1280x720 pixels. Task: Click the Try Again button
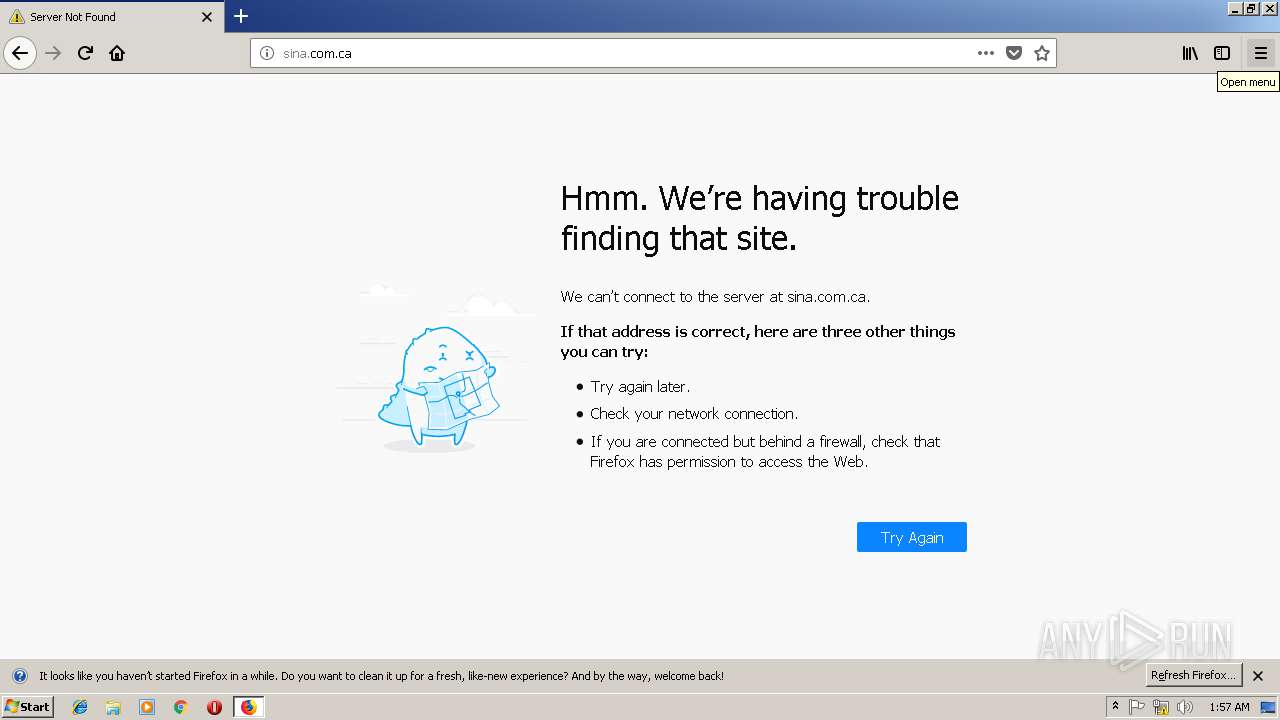(912, 537)
